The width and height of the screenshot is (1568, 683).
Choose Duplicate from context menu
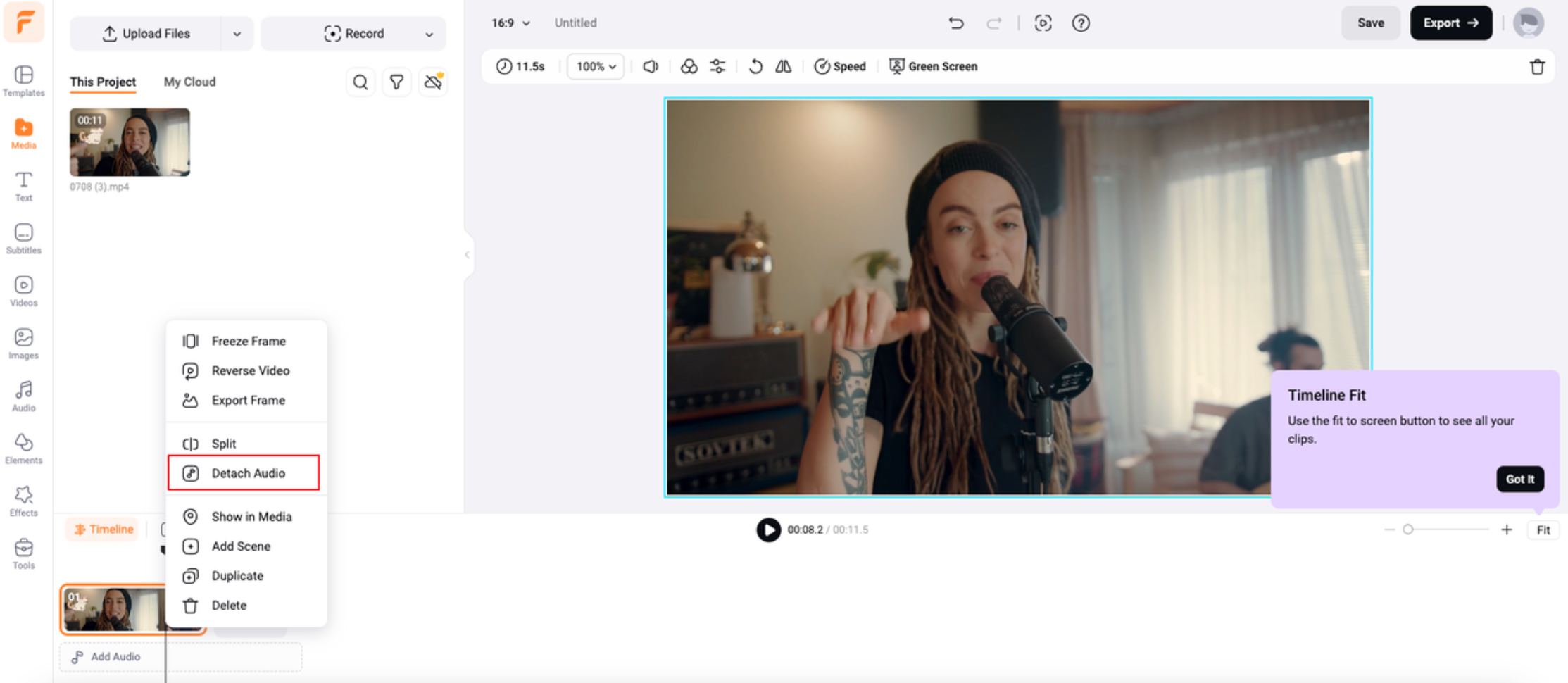(246, 576)
